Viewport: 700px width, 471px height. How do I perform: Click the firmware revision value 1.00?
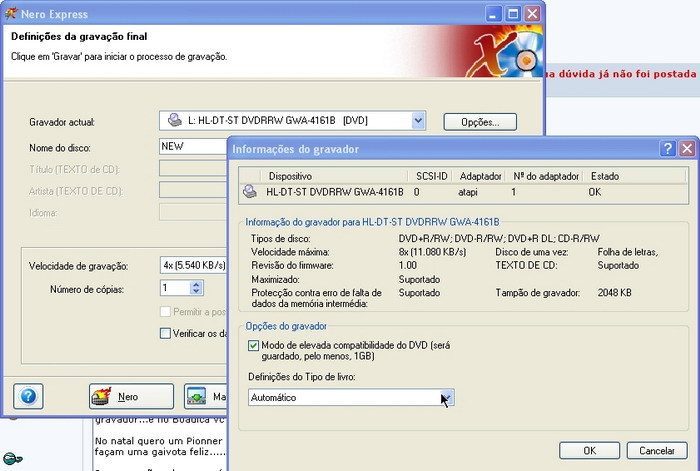coord(408,265)
